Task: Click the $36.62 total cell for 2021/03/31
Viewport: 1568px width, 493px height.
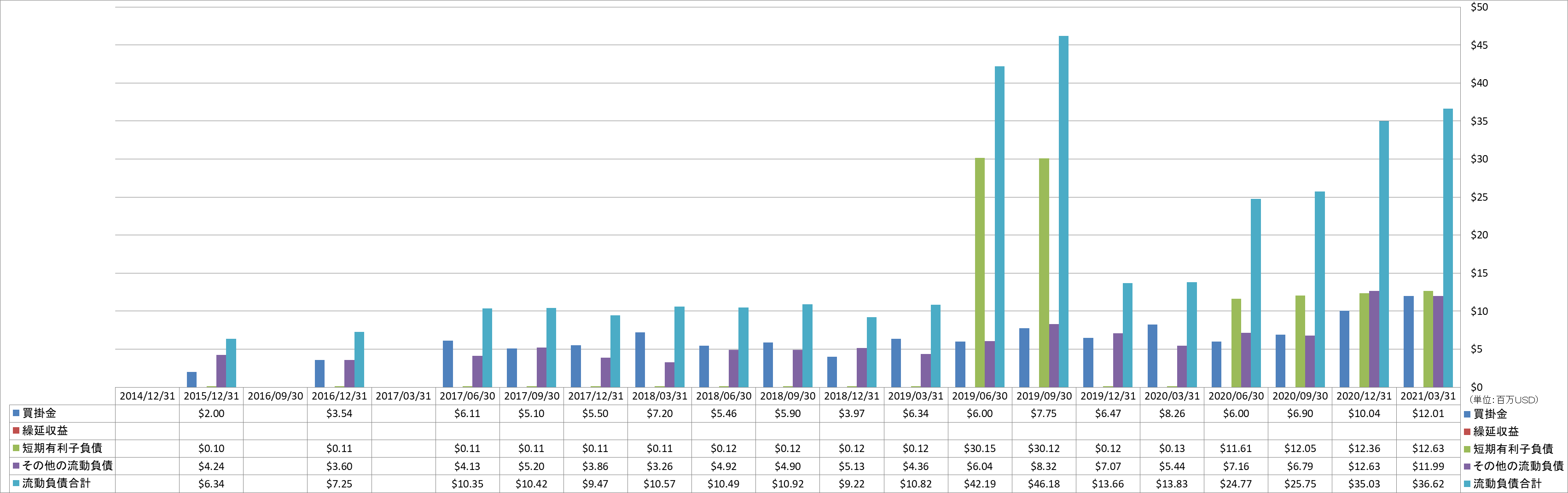Action: 1428,484
